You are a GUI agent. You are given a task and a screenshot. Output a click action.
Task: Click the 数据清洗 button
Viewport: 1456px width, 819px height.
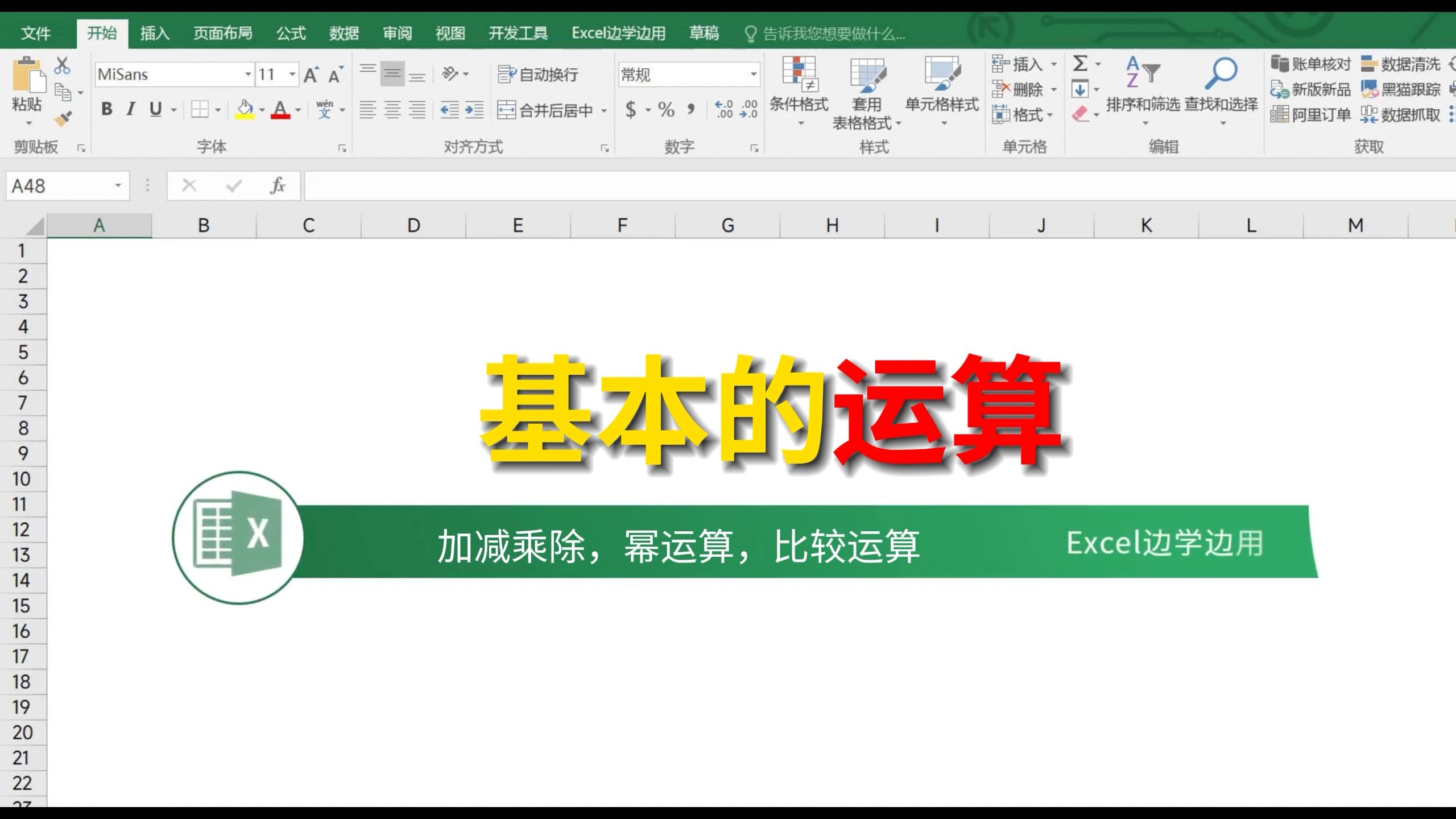pos(1401,64)
